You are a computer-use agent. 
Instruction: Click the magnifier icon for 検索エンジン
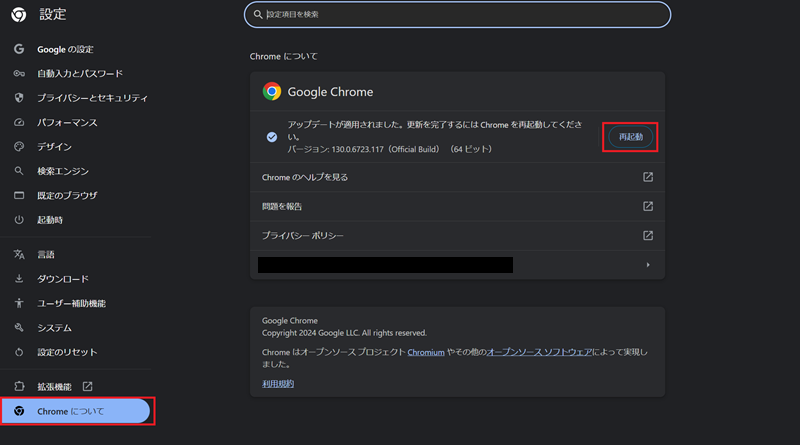(19, 171)
